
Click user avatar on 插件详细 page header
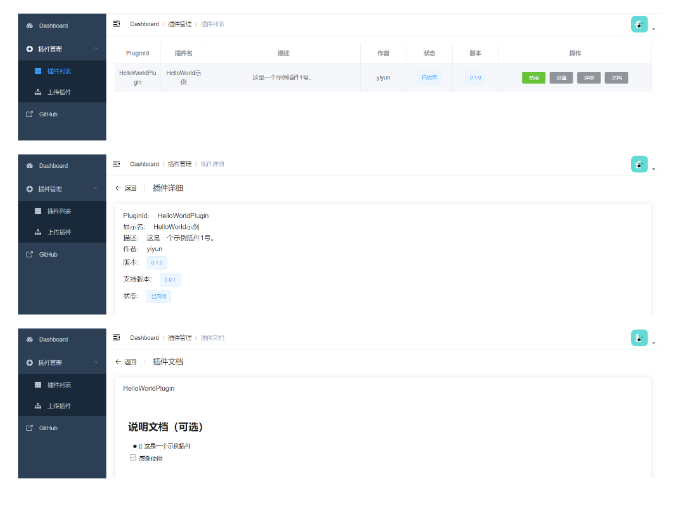[x=639, y=165]
